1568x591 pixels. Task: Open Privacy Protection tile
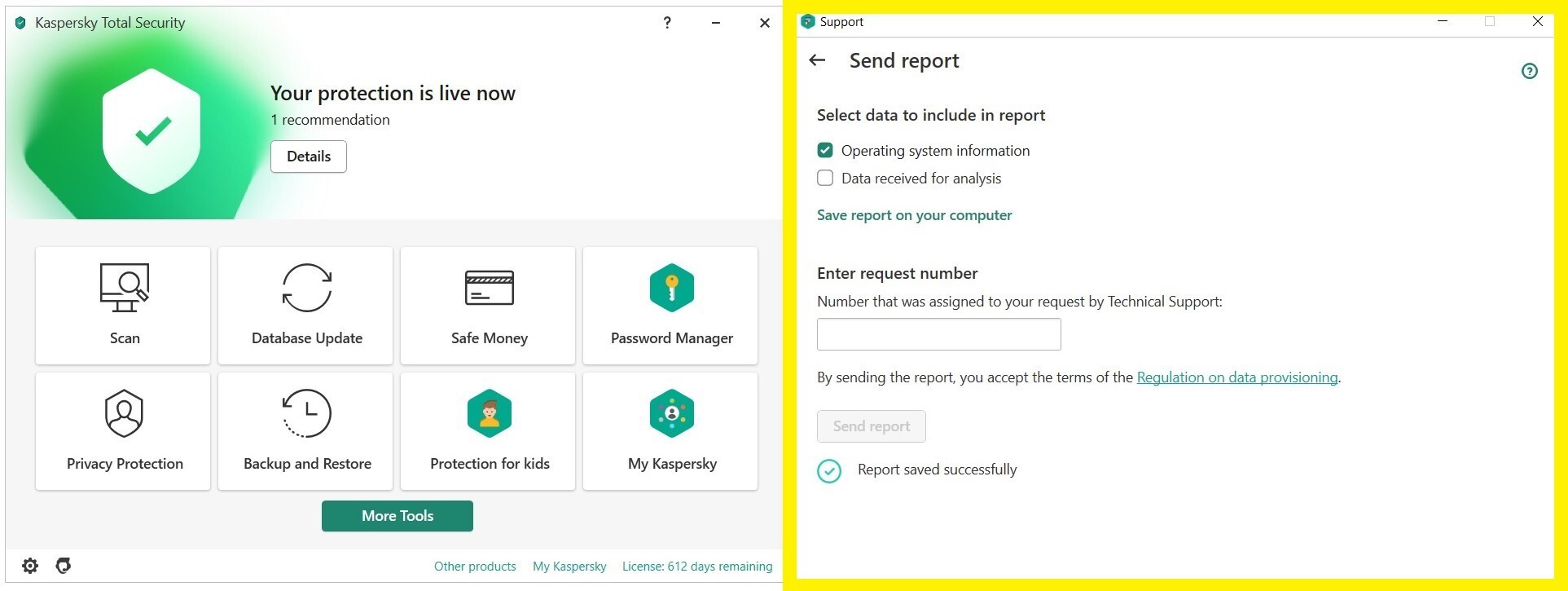click(123, 431)
